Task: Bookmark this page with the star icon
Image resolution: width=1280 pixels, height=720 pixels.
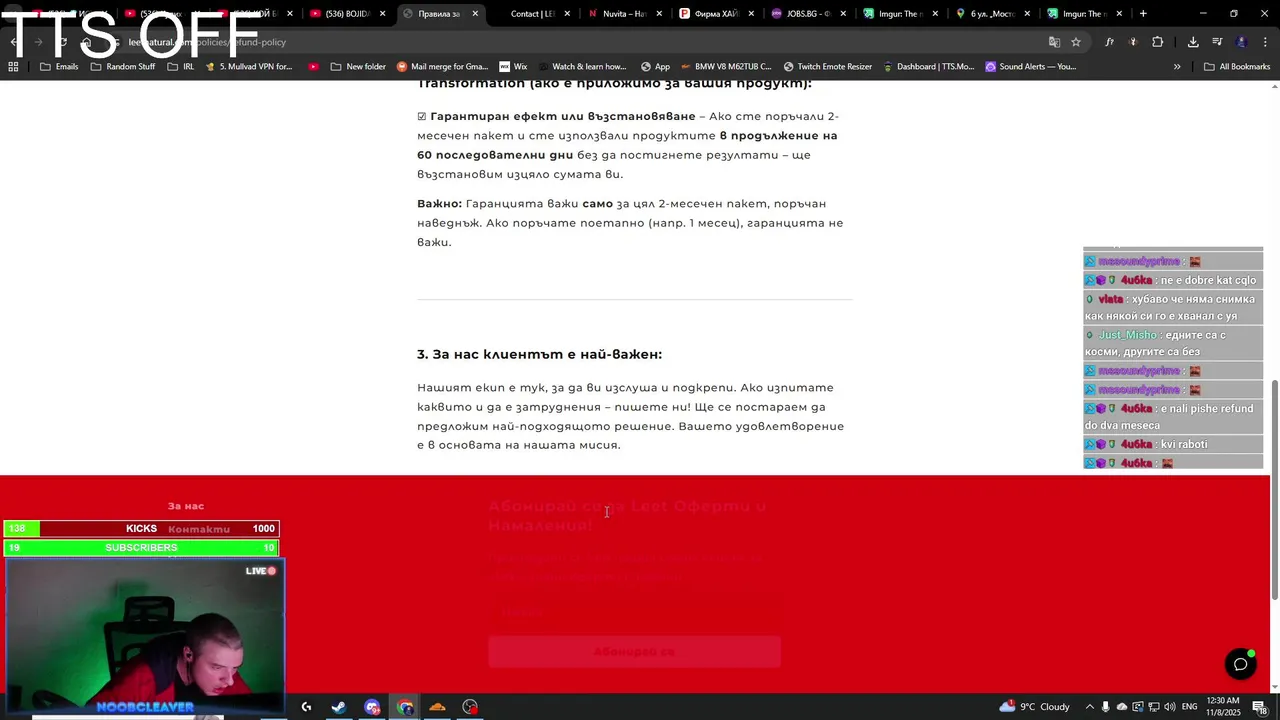Action: 1076,42
